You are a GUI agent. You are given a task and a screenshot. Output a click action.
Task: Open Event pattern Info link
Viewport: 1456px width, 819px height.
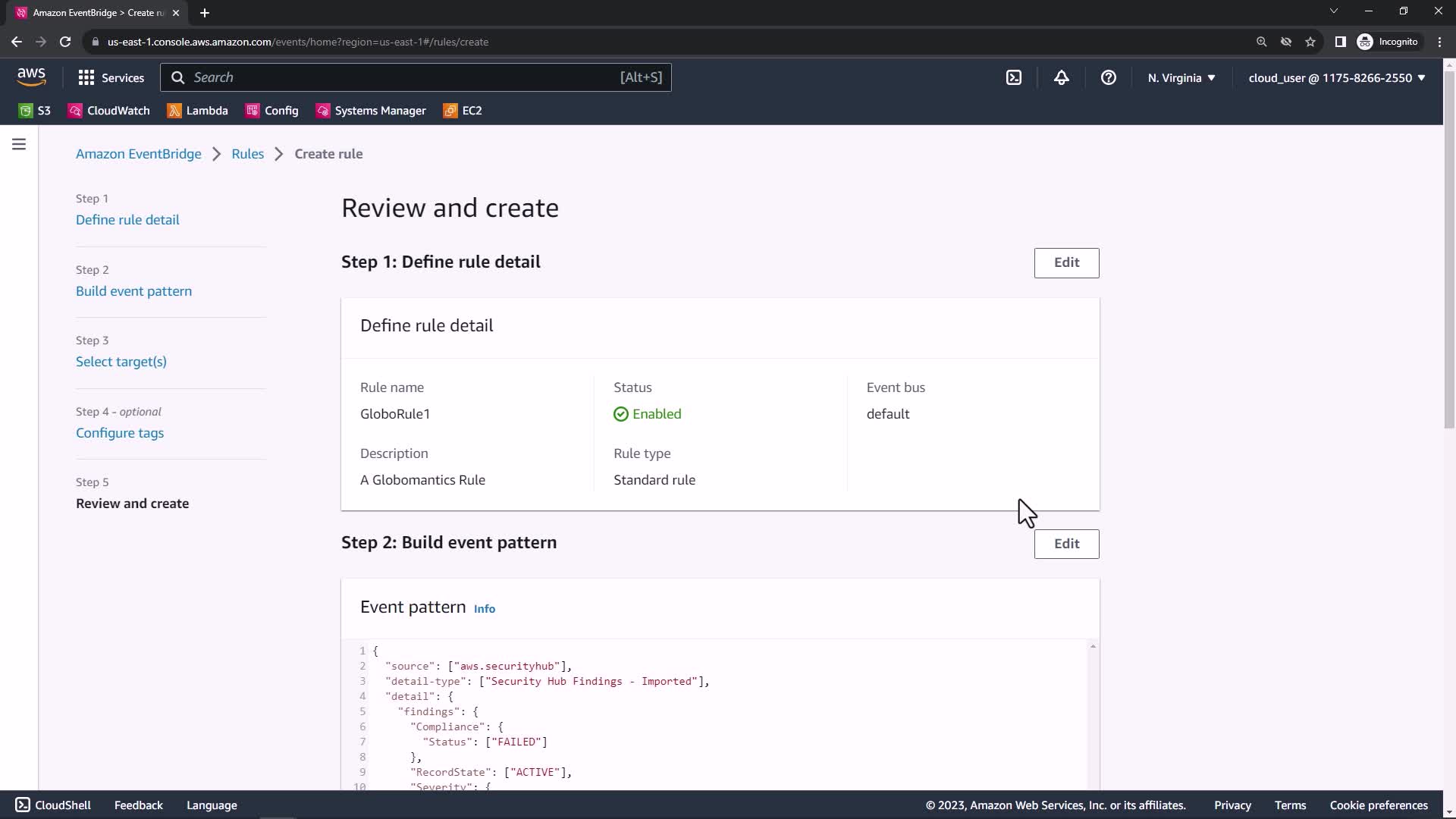click(484, 609)
